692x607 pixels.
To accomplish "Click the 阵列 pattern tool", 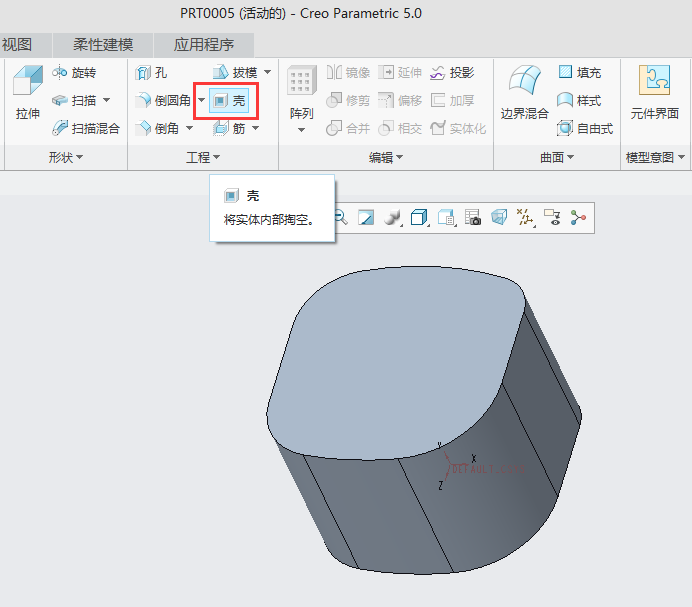I will (301, 93).
